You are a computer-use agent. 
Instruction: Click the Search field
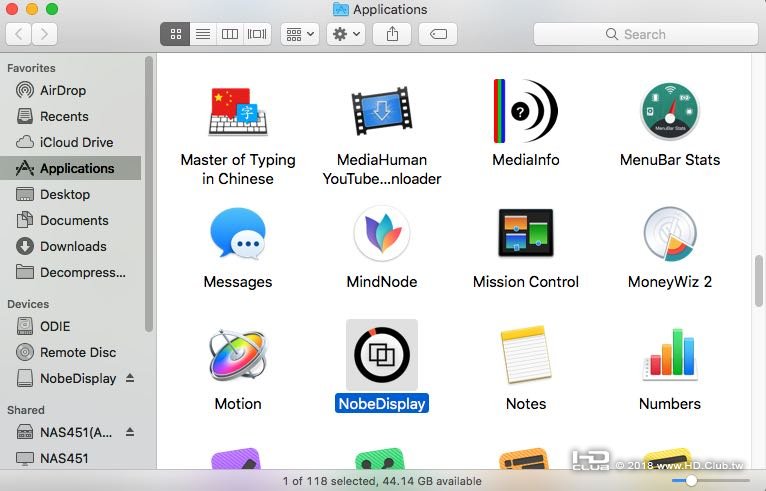(646, 34)
